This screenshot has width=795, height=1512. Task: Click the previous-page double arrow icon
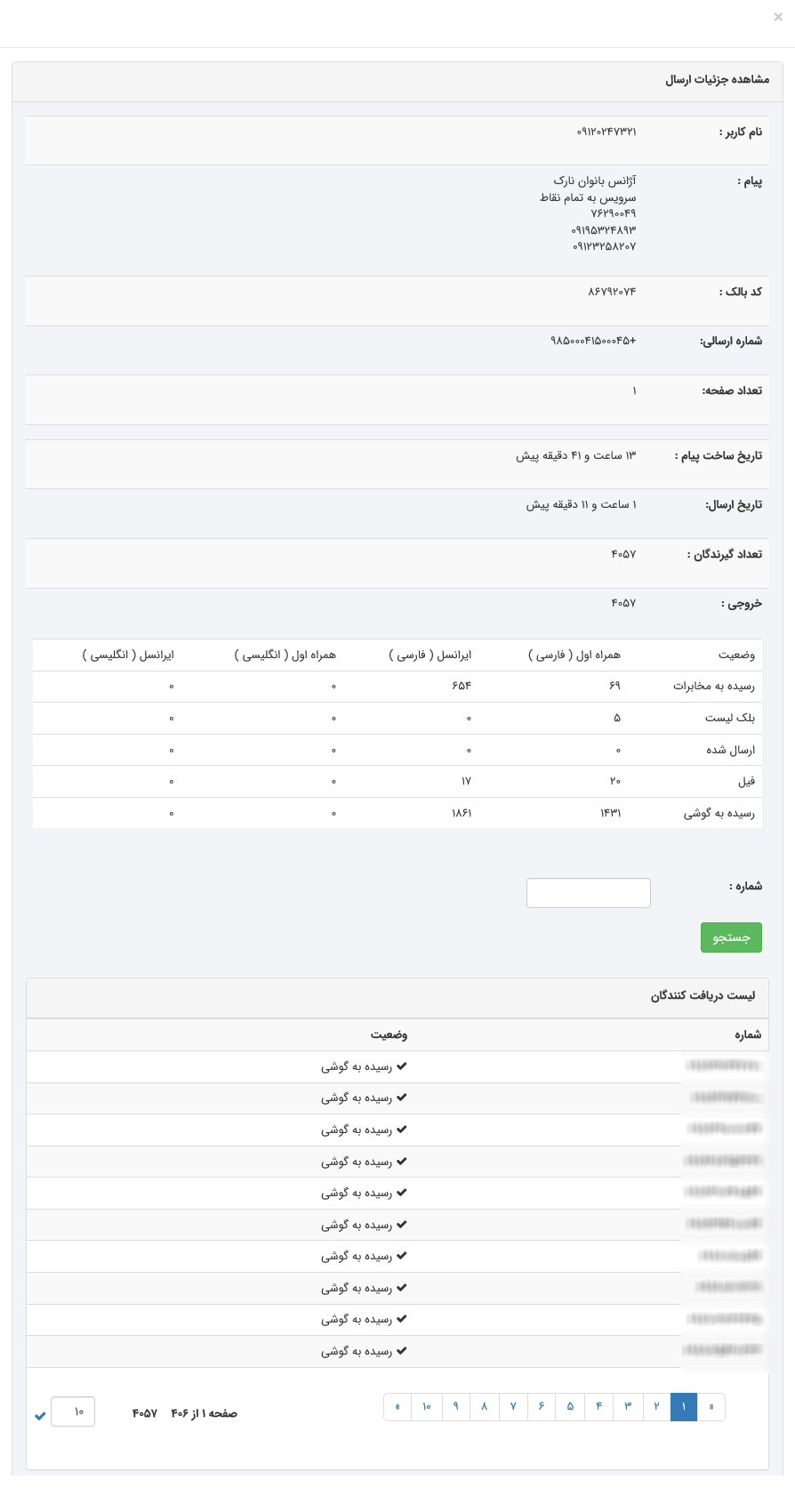[711, 1407]
